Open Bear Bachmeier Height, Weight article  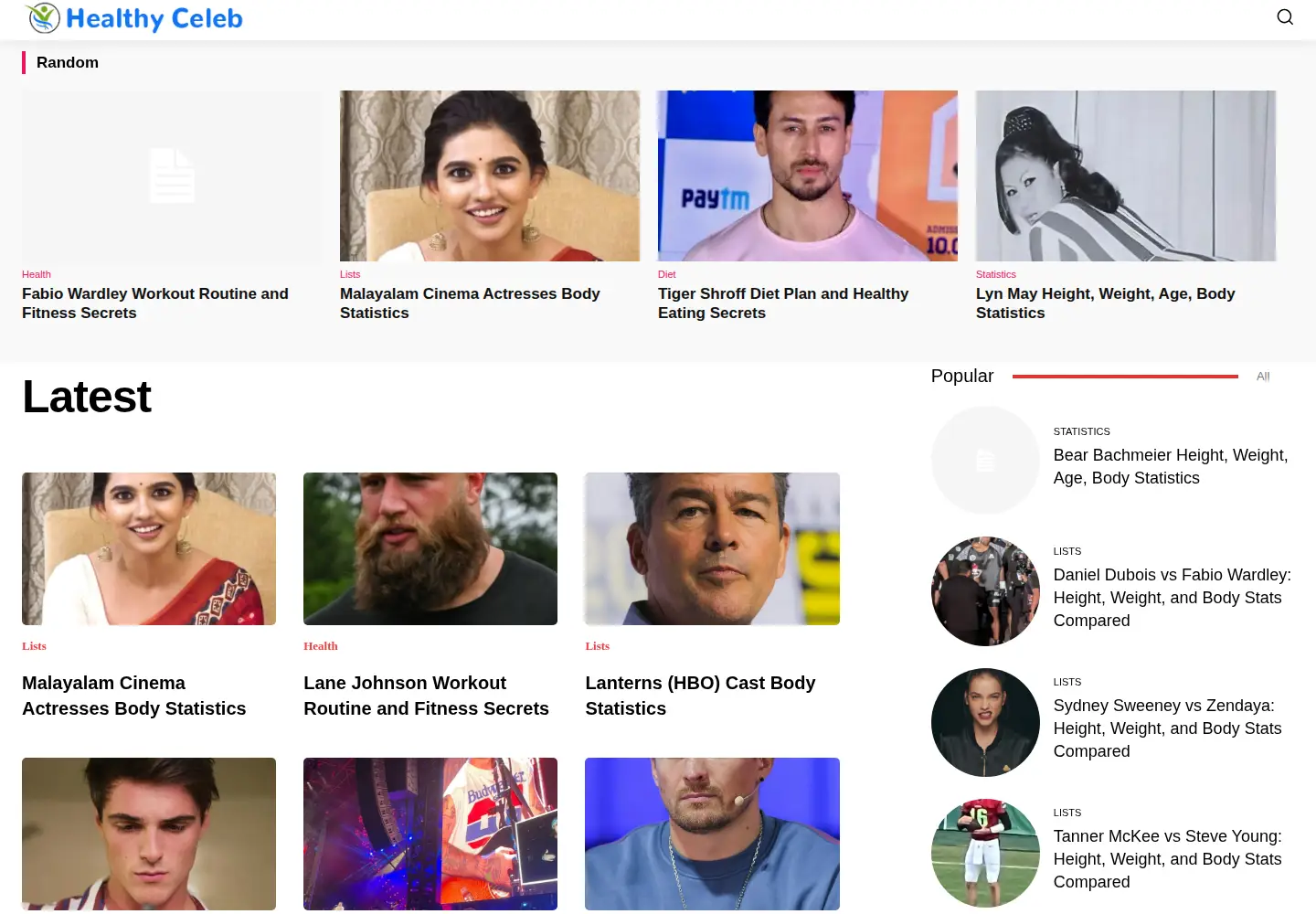click(x=1171, y=466)
